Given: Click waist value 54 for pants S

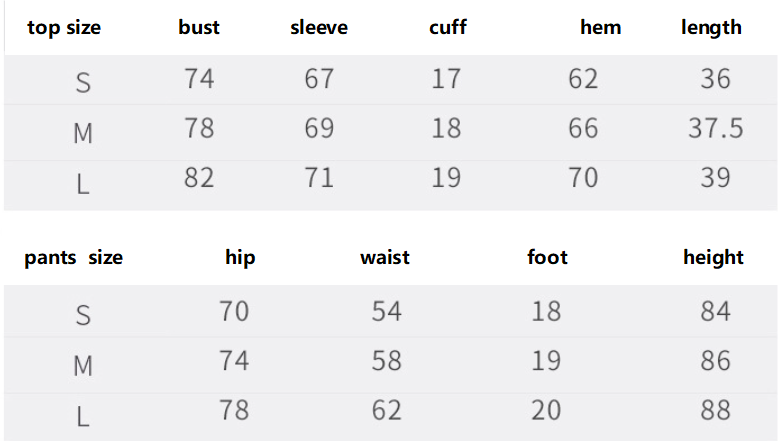Looking at the screenshot, I should coord(386,312).
